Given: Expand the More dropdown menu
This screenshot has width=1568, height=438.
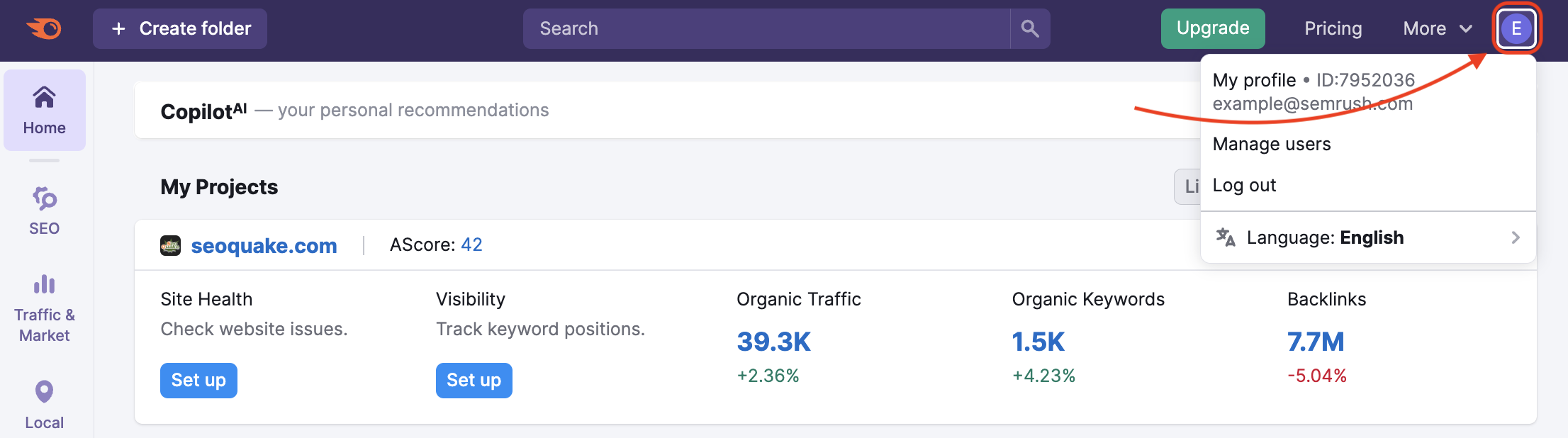Looking at the screenshot, I should (x=1437, y=29).
